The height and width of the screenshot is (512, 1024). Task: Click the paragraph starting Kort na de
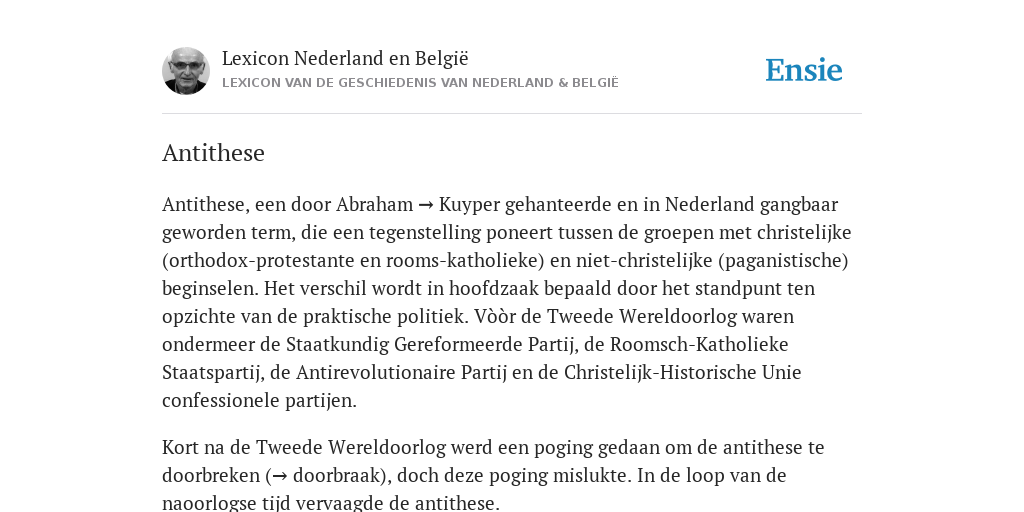(493, 475)
